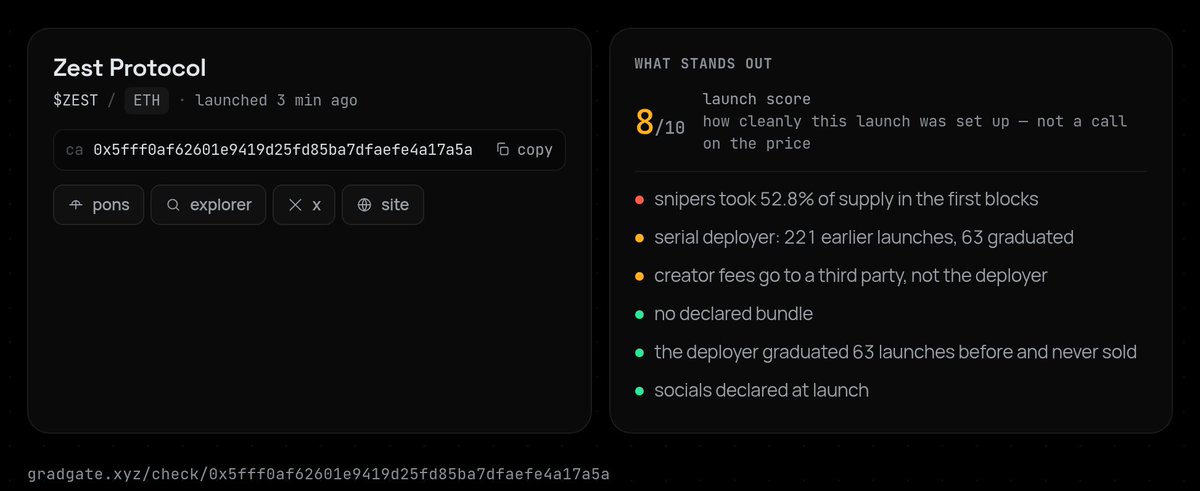Screen dimensions: 1200x491
Task: Open the site button
Action: [383, 205]
